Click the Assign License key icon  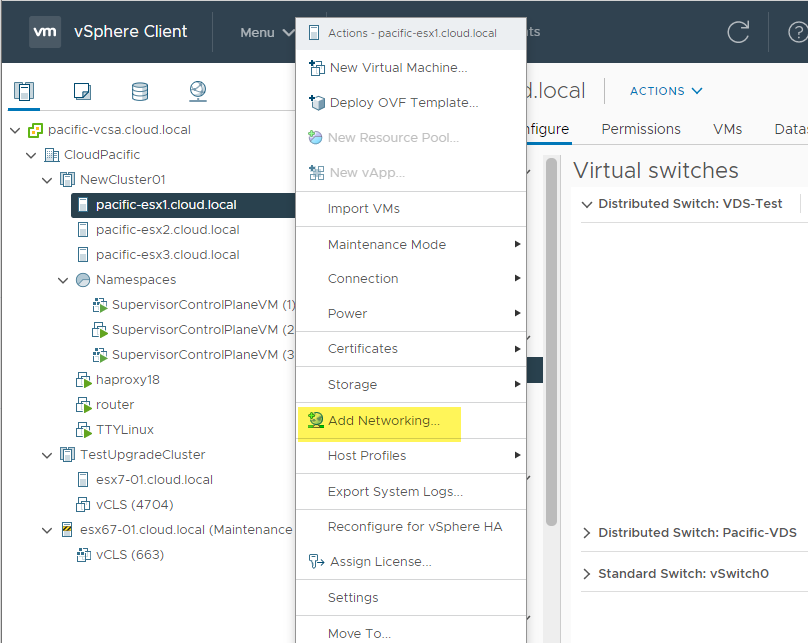[x=316, y=561]
